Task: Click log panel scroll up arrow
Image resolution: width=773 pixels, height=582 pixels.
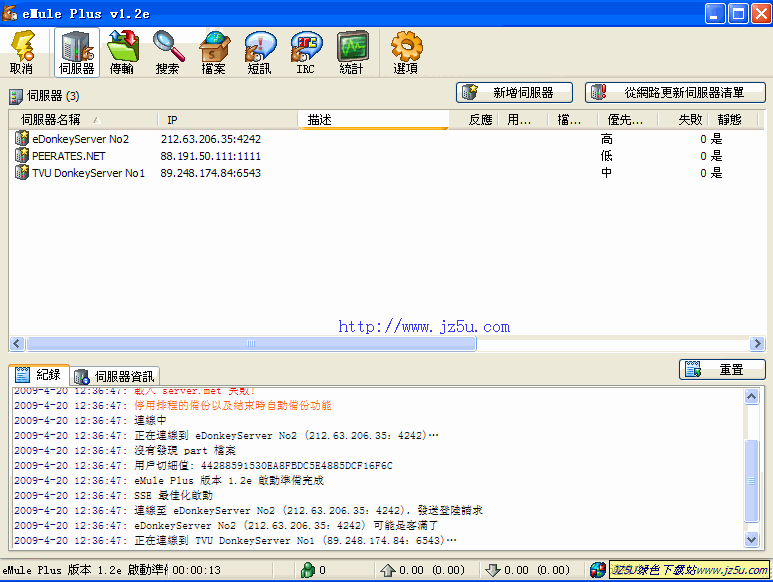Action: [751, 396]
